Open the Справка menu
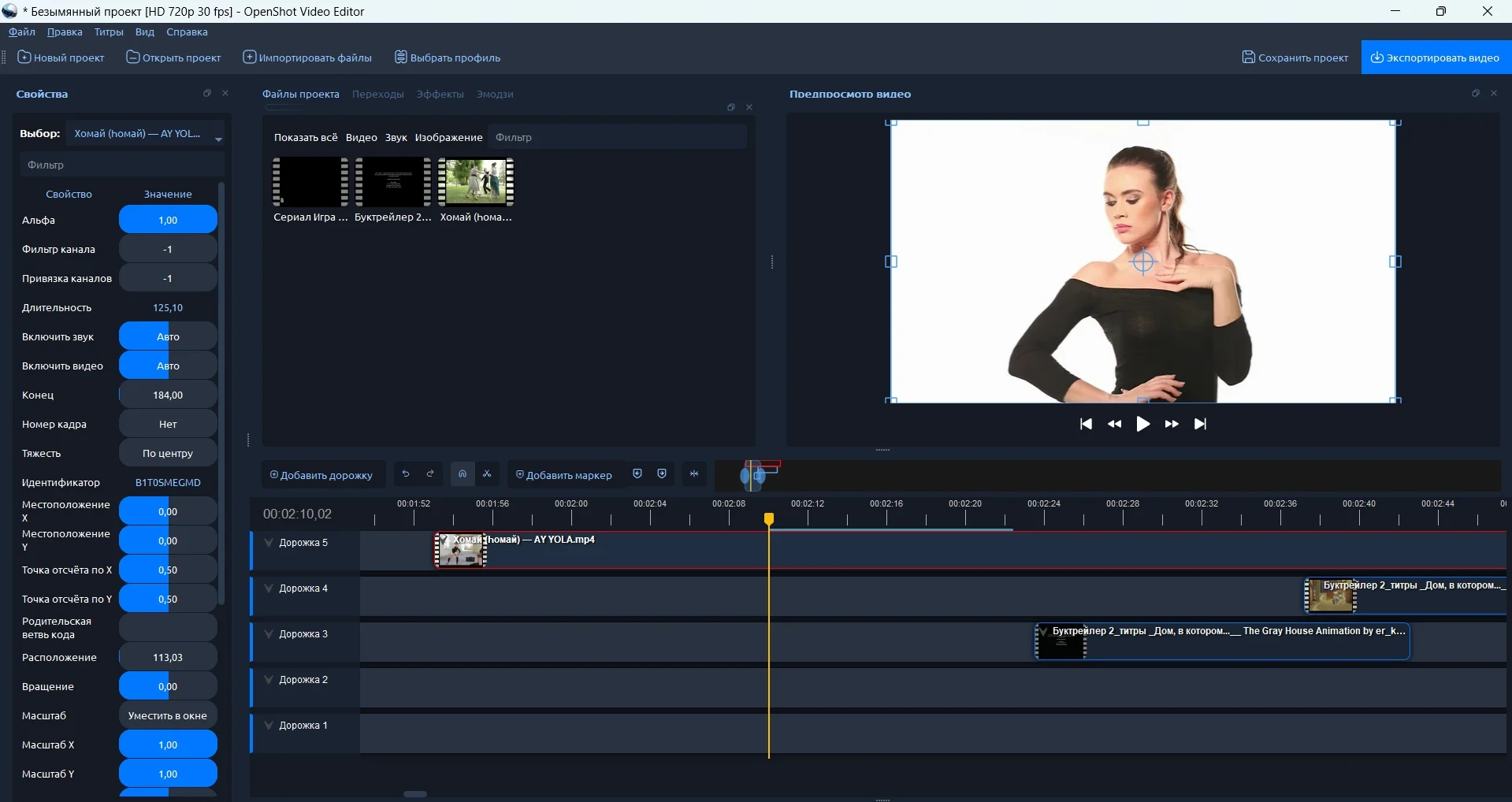The height and width of the screenshot is (802, 1512). point(188,32)
